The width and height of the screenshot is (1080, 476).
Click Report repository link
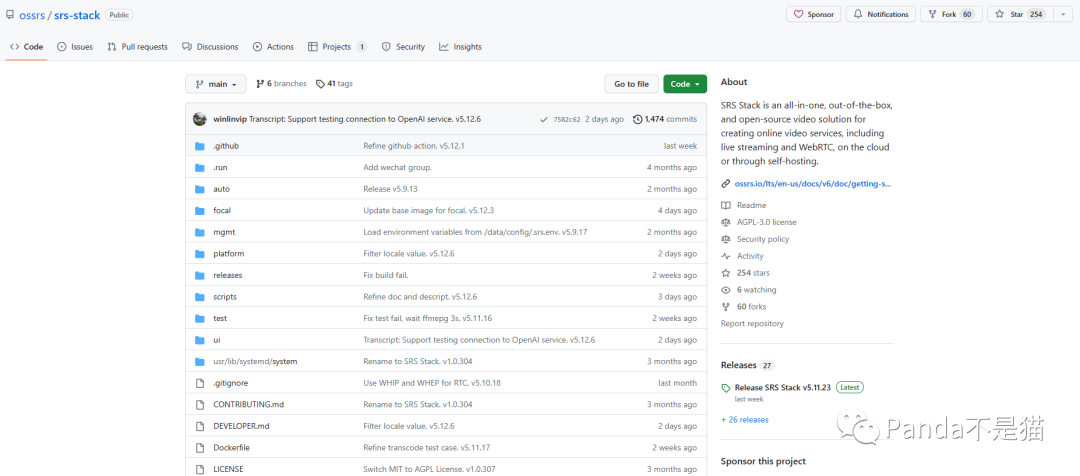pyautogui.click(x=752, y=324)
